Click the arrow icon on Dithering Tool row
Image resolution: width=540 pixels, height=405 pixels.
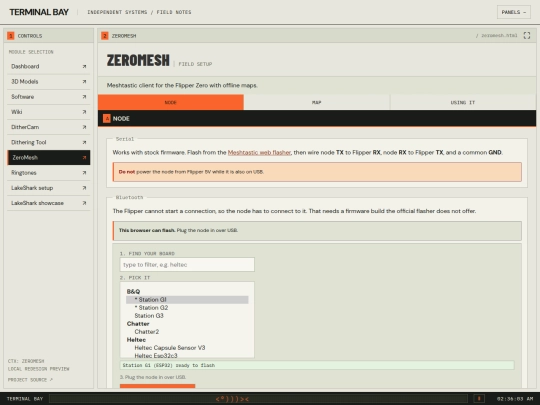84,142
